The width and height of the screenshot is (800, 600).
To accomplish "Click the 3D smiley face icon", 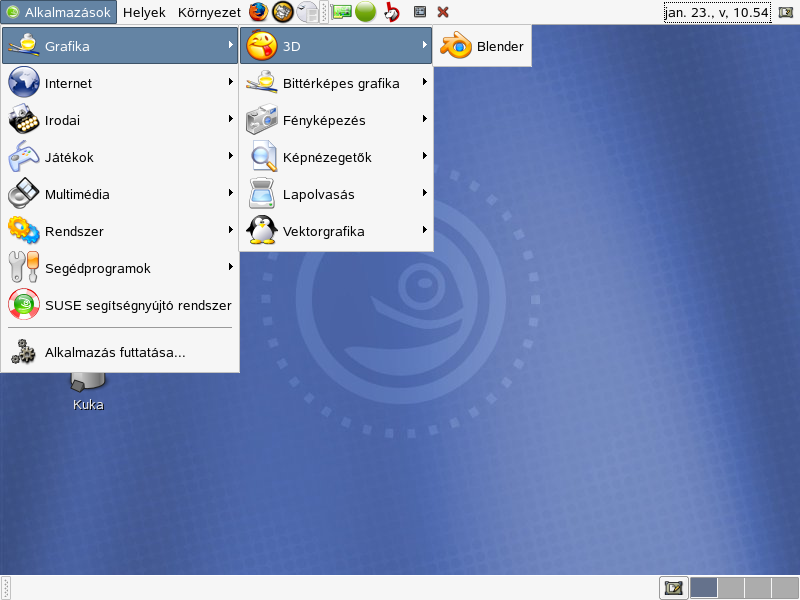I will [x=262, y=45].
